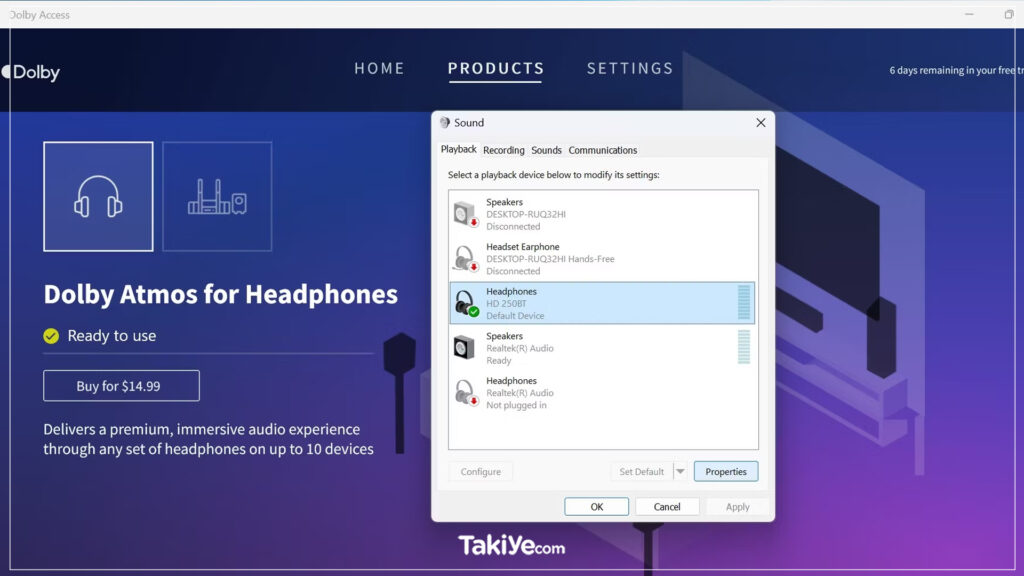
Task: Confirm the Sound dialog with OK
Action: coord(596,507)
